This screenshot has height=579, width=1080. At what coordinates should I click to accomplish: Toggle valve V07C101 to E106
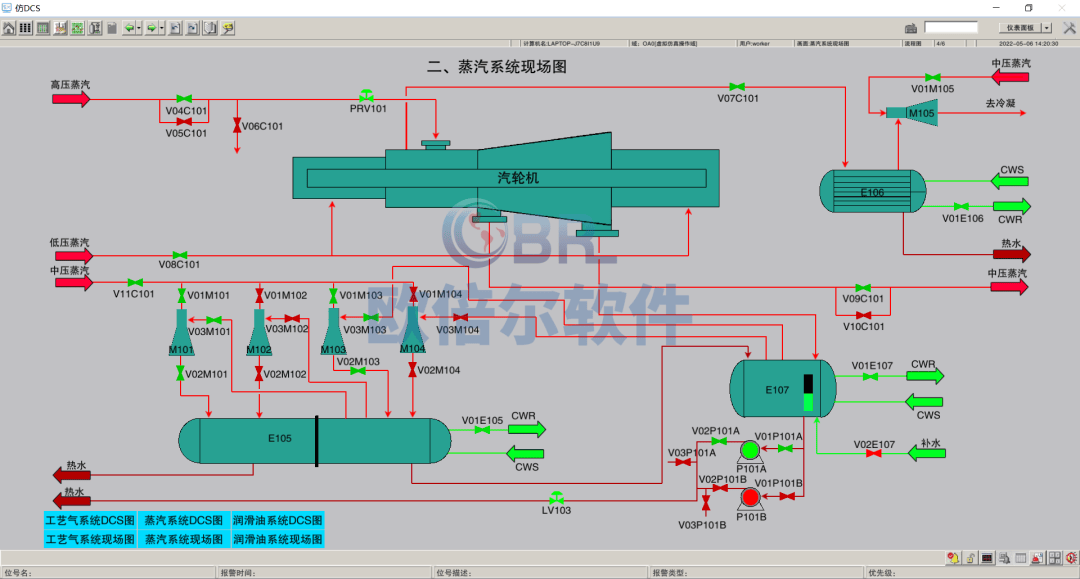[x=737, y=87]
